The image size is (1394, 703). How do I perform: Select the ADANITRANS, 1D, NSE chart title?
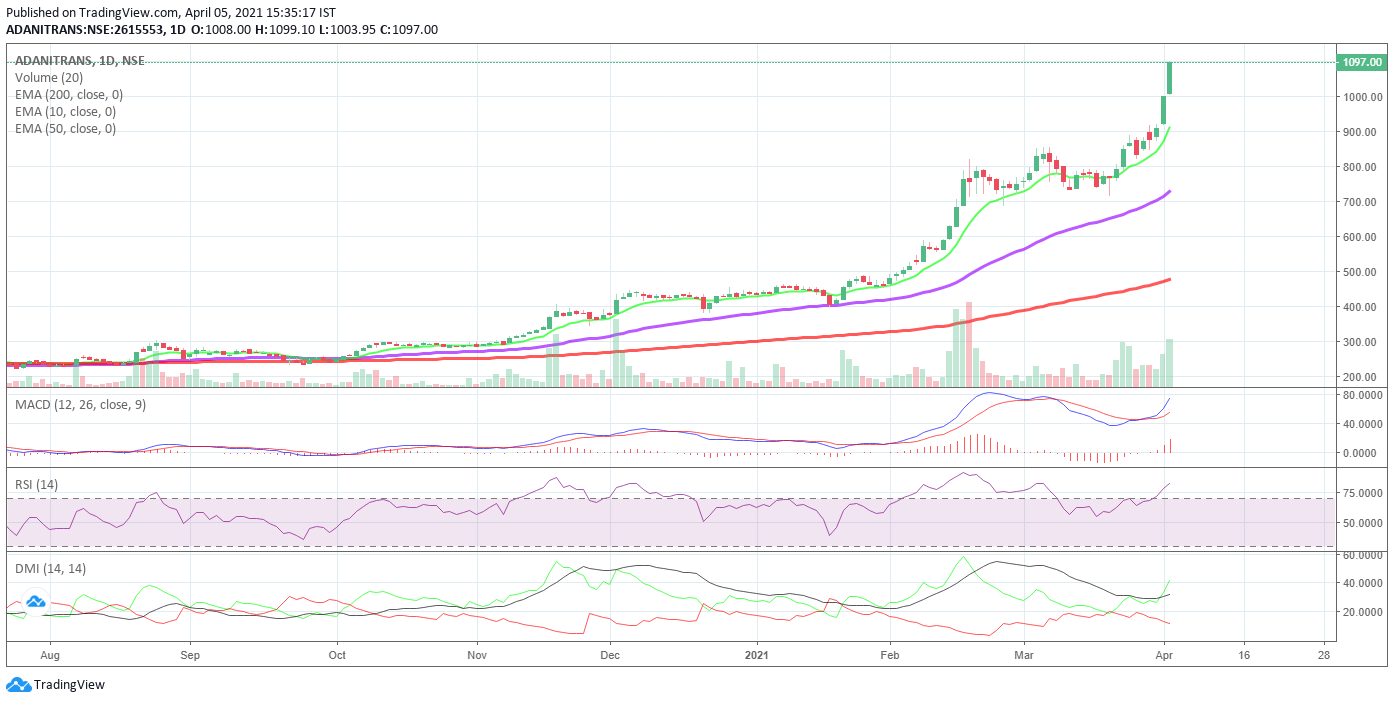point(80,61)
